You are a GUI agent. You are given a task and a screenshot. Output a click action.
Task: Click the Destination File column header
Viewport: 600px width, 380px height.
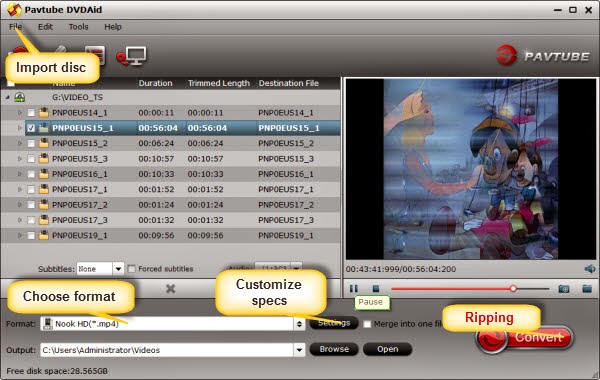point(289,83)
